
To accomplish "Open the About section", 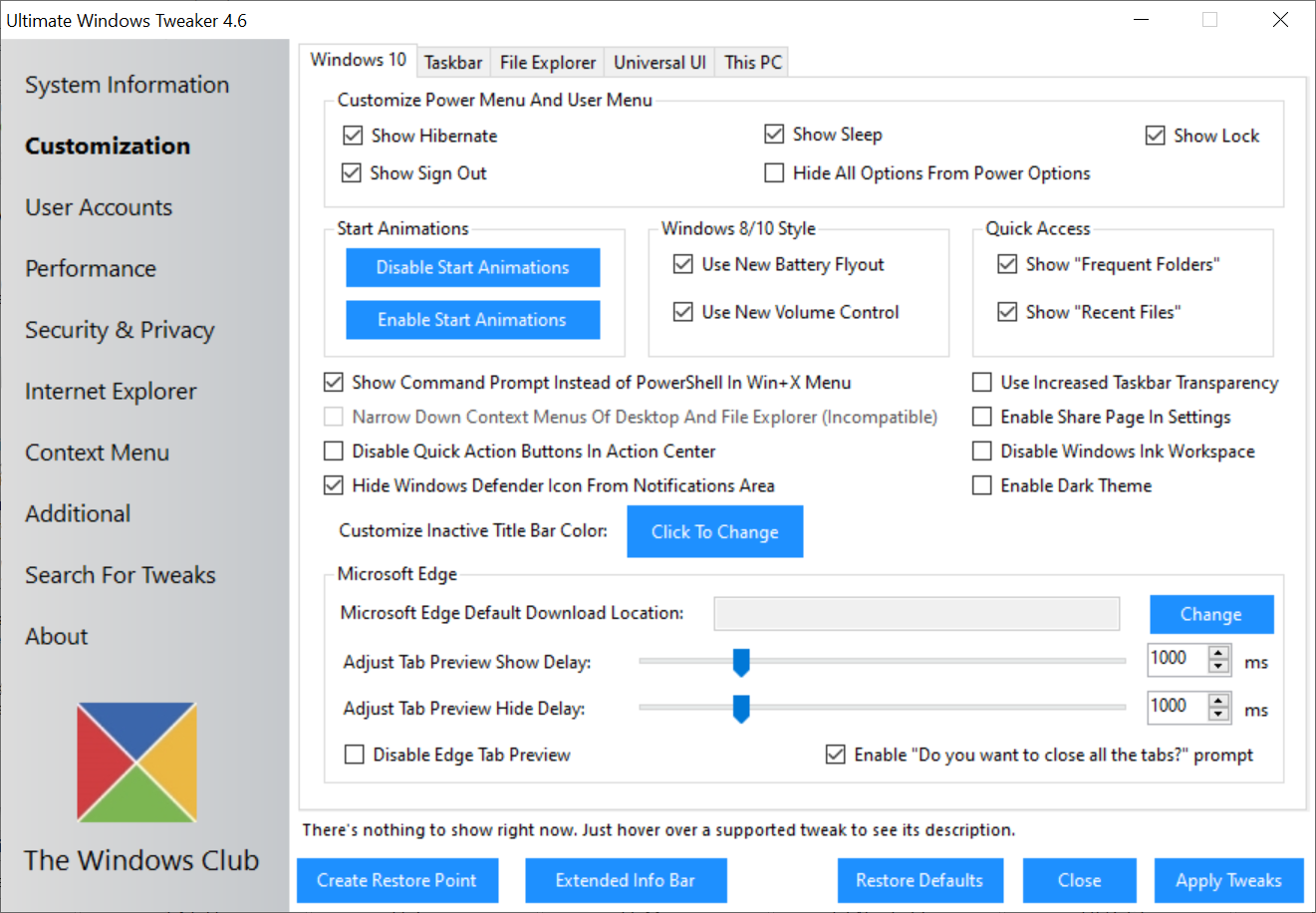I will pos(57,636).
